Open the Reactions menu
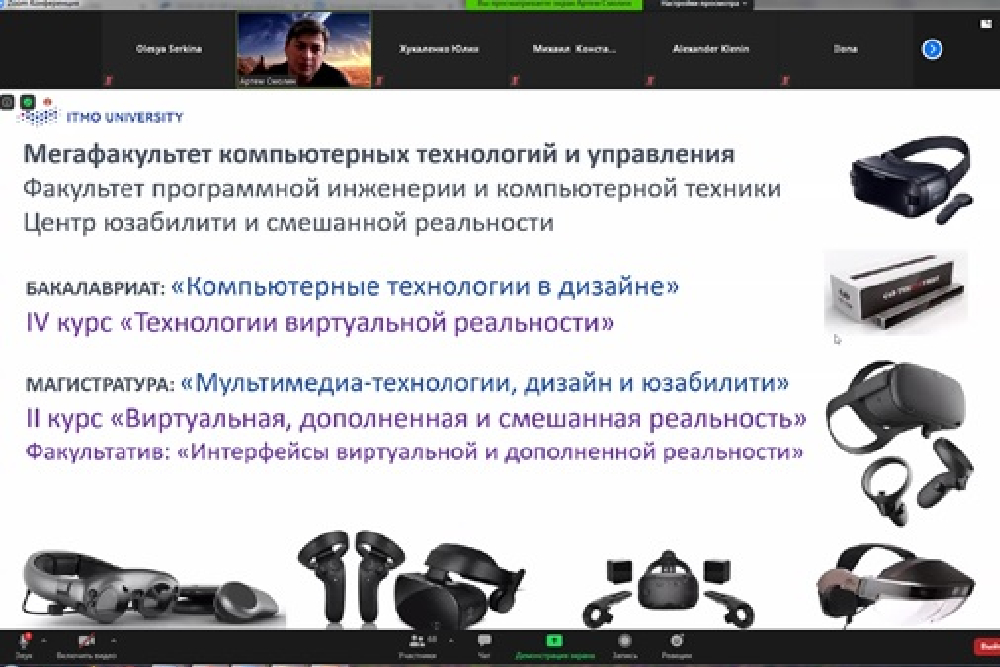1000x667 pixels. pyautogui.click(x=677, y=641)
